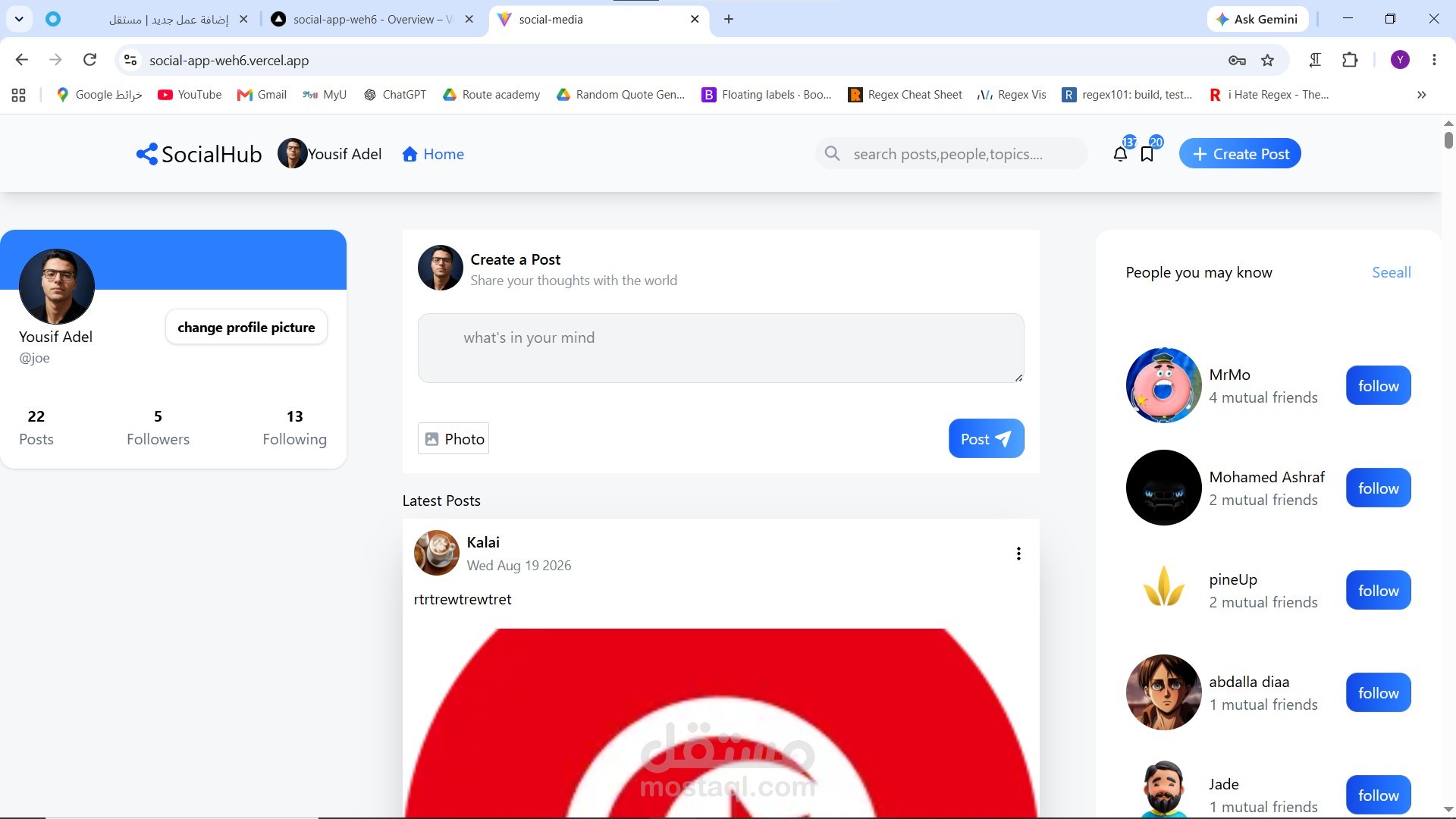Click Mohamed Ashraf's profile picture
This screenshot has height=819, width=1456.
pos(1163,488)
